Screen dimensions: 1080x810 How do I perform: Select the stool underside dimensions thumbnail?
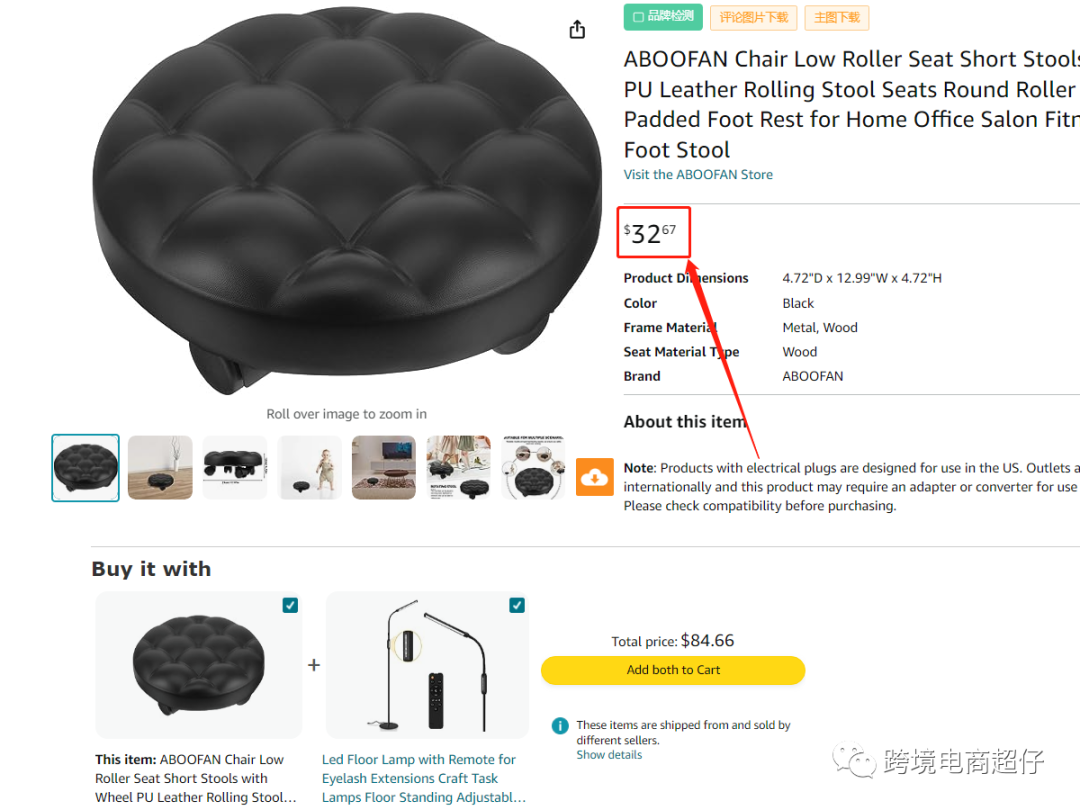[235, 468]
